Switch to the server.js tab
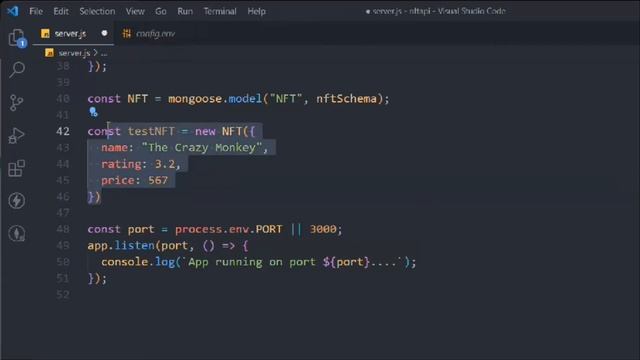This screenshot has width=640, height=360. pyautogui.click(x=73, y=33)
